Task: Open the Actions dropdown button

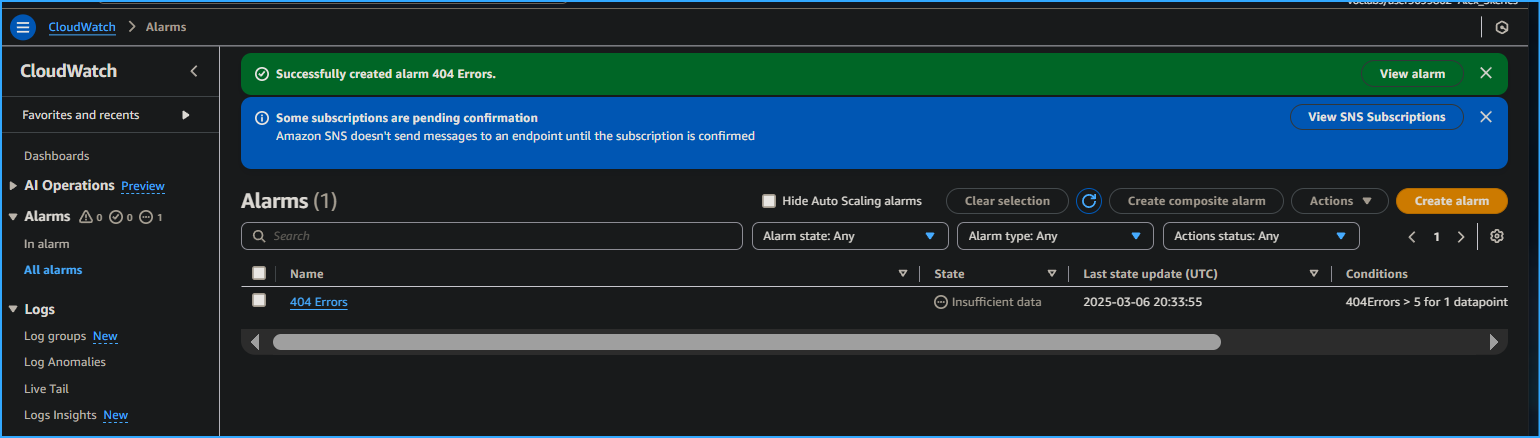Action: [x=1340, y=201]
